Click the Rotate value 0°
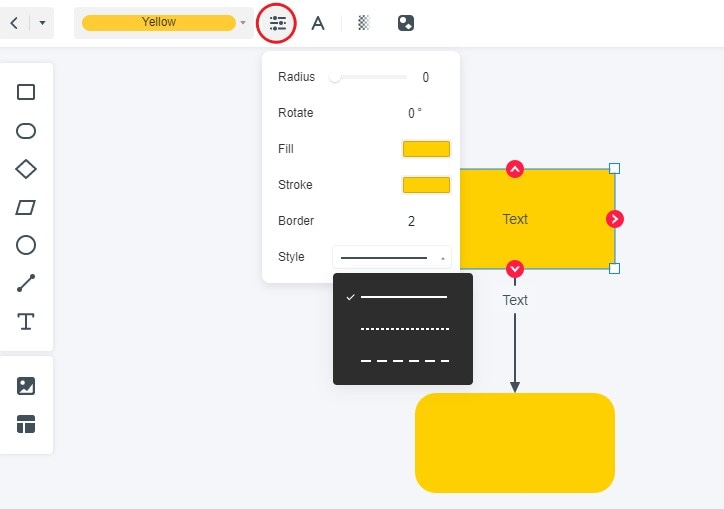Screen dimensions: 724x509 coord(414,113)
